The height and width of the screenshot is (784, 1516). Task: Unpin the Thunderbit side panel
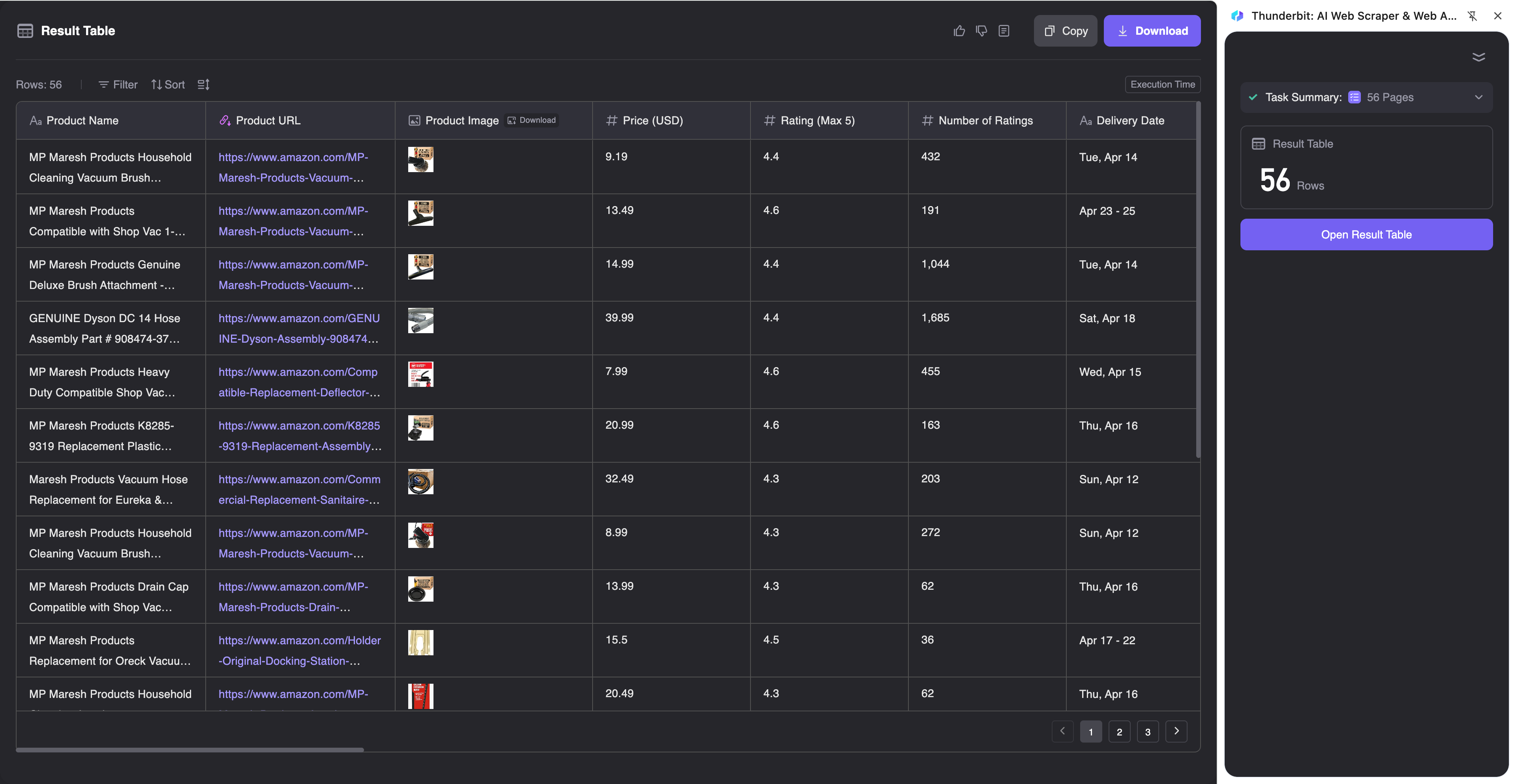pos(1473,16)
